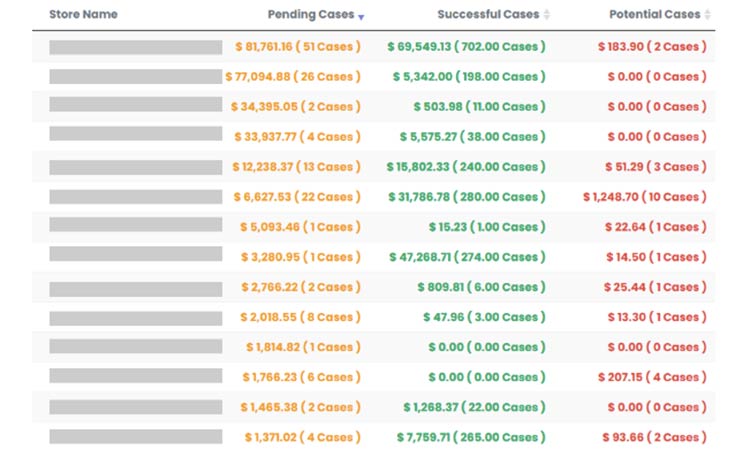Select pending value $ 2,766.22 ( 2 Cases )
This screenshot has width=750, height=450.
tap(301, 287)
